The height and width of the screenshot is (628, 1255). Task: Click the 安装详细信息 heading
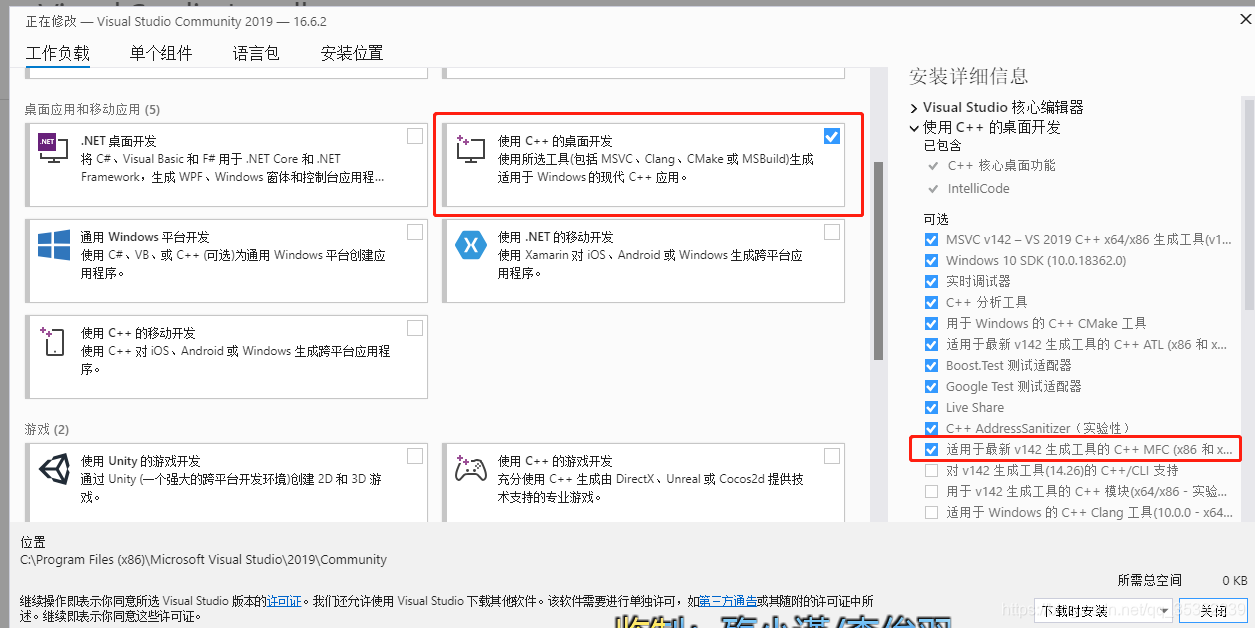pos(968,76)
